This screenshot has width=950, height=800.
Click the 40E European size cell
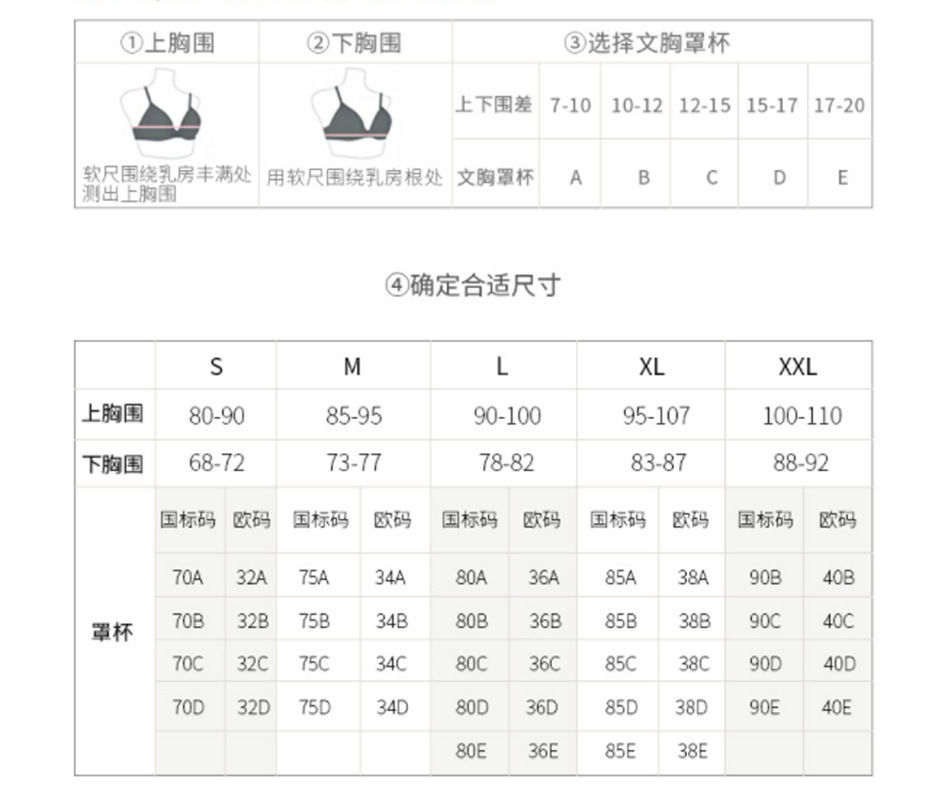pyautogui.click(x=837, y=707)
